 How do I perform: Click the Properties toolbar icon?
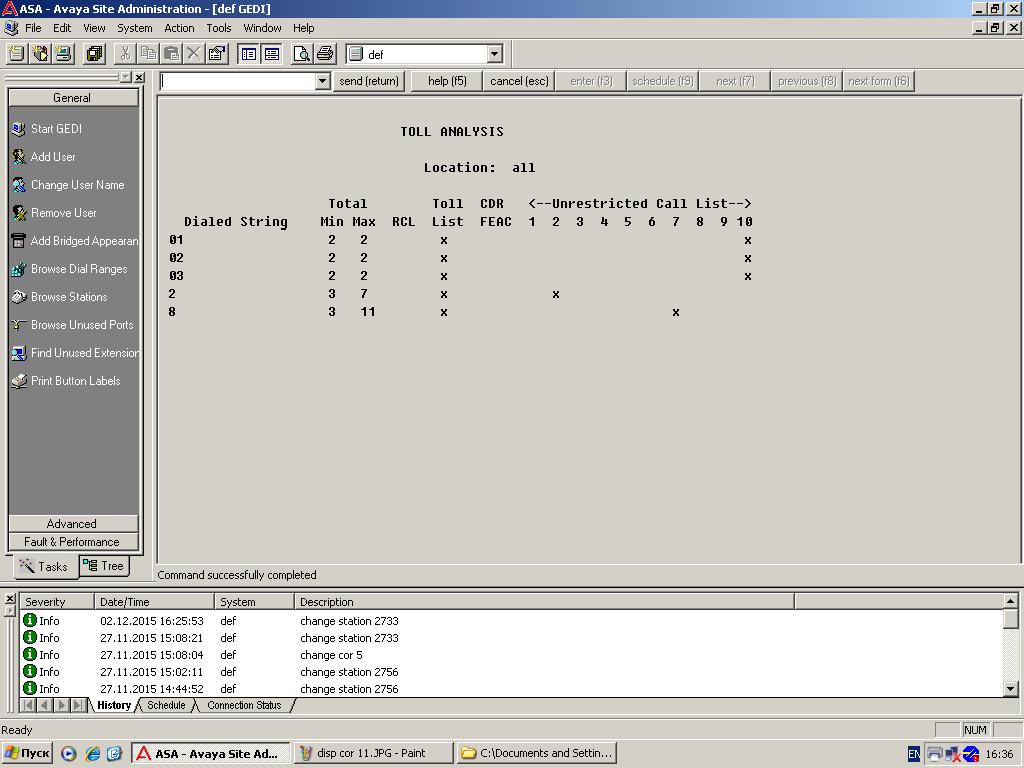tap(216, 54)
